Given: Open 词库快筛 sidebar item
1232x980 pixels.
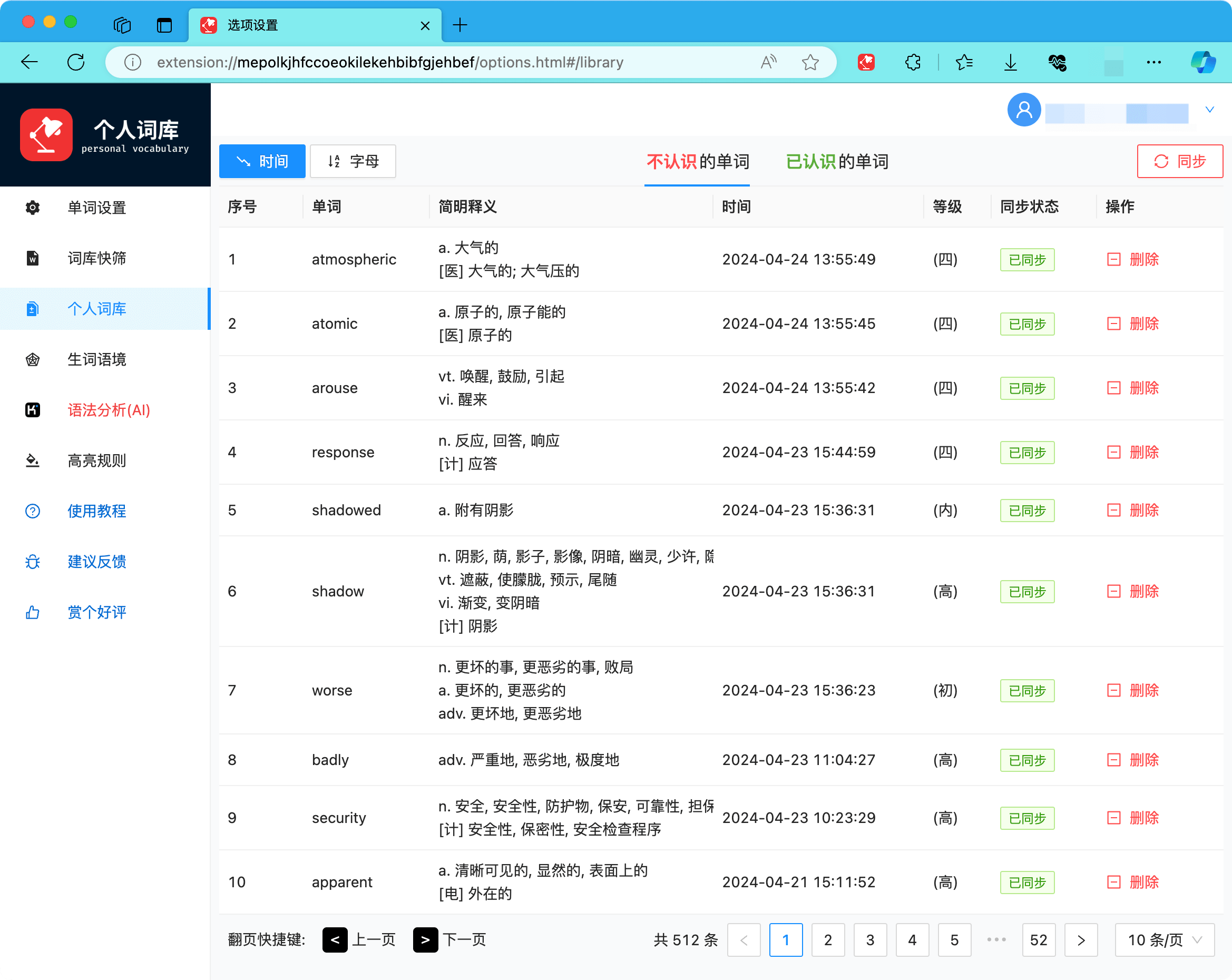Looking at the screenshot, I should click(96, 258).
